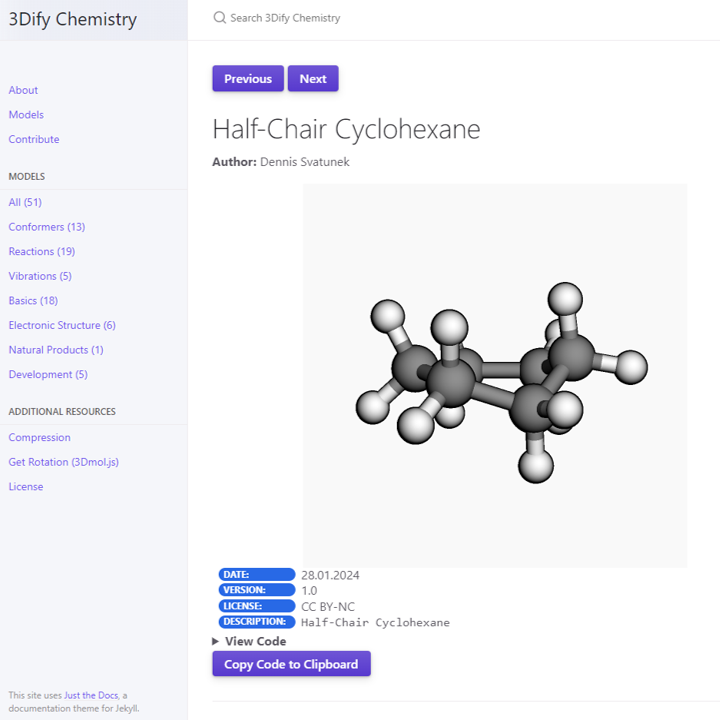Focus the Search 3Dify Chemistry field
This screenshot has width=720, height=720.
point(285,18)
